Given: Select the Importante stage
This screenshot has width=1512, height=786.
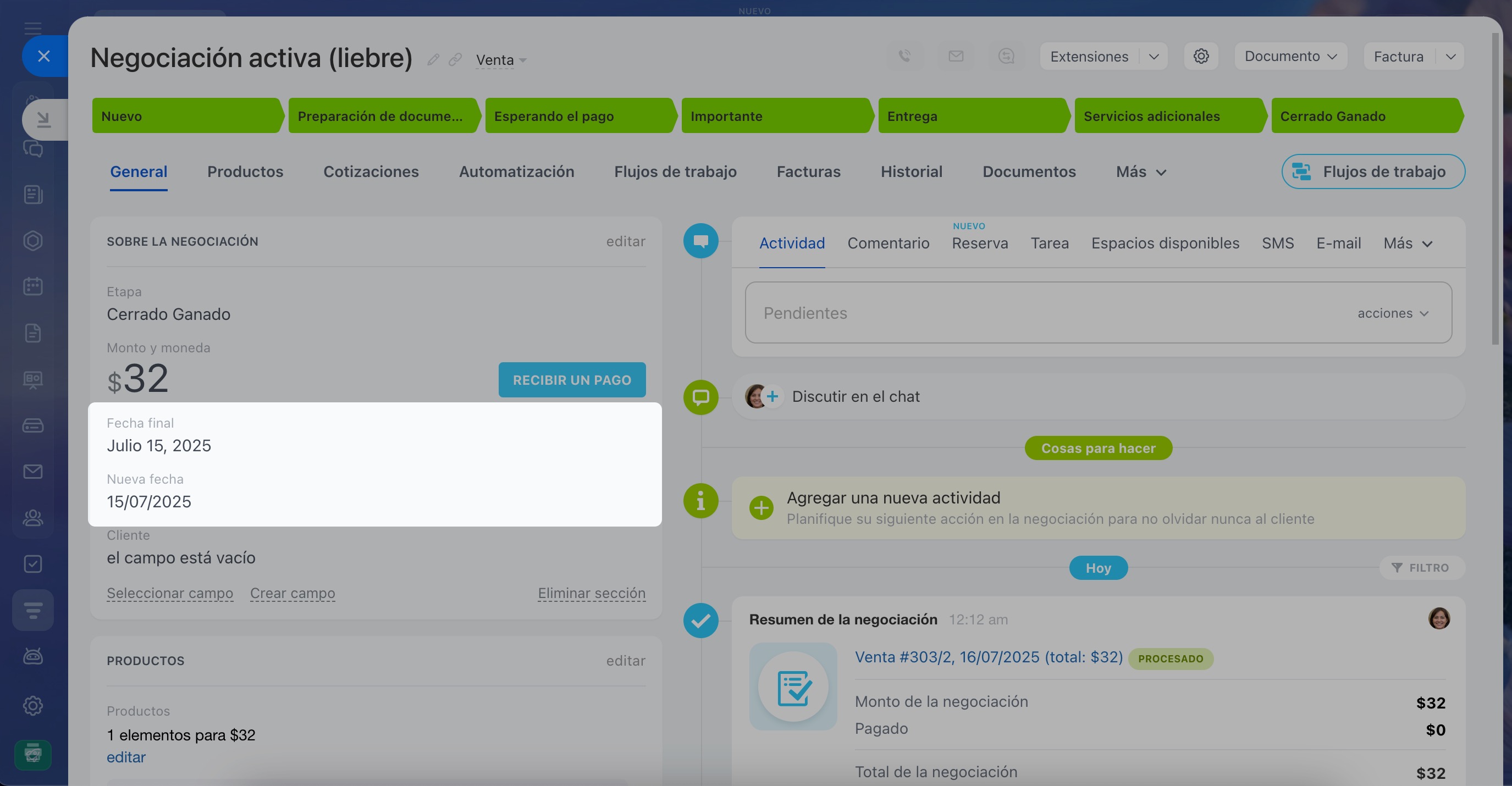Looking at the screenshot, I should (x=777, y=116).
